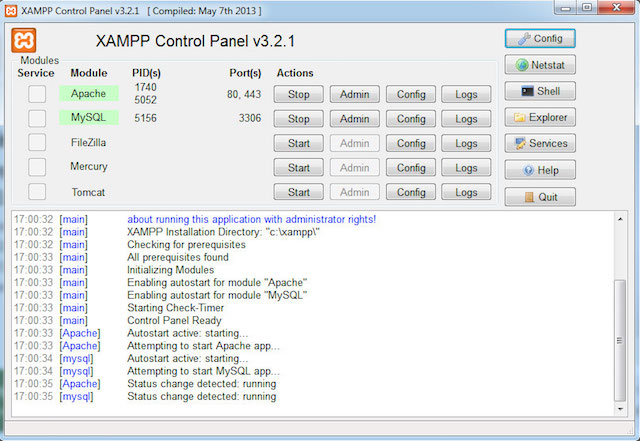Click the MySQL port value 3306

click(250, 118)
